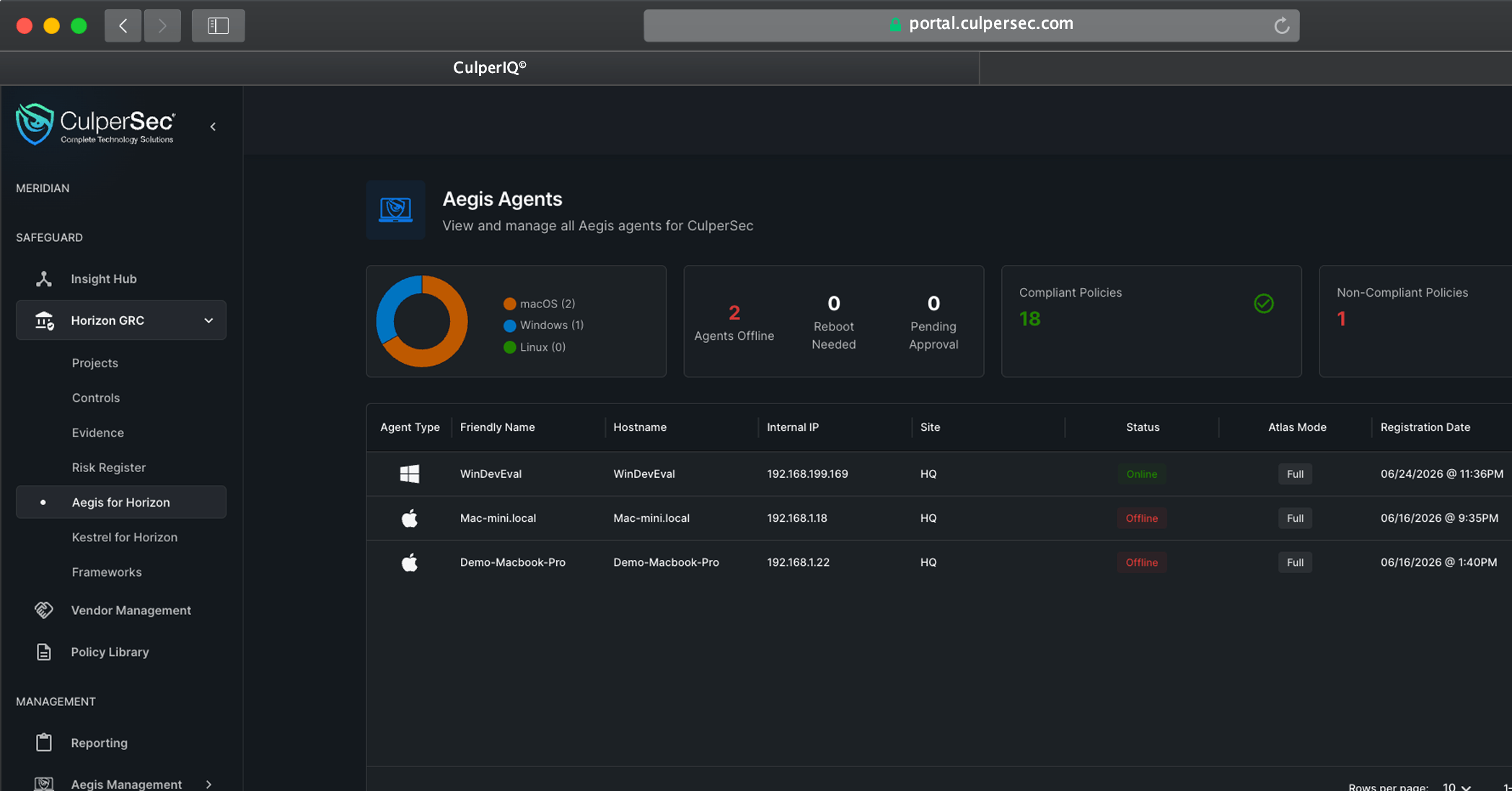This screenshot has height=791, width=1512.
Task: Click the donut chart of agent types
Action: coord(422,321)
